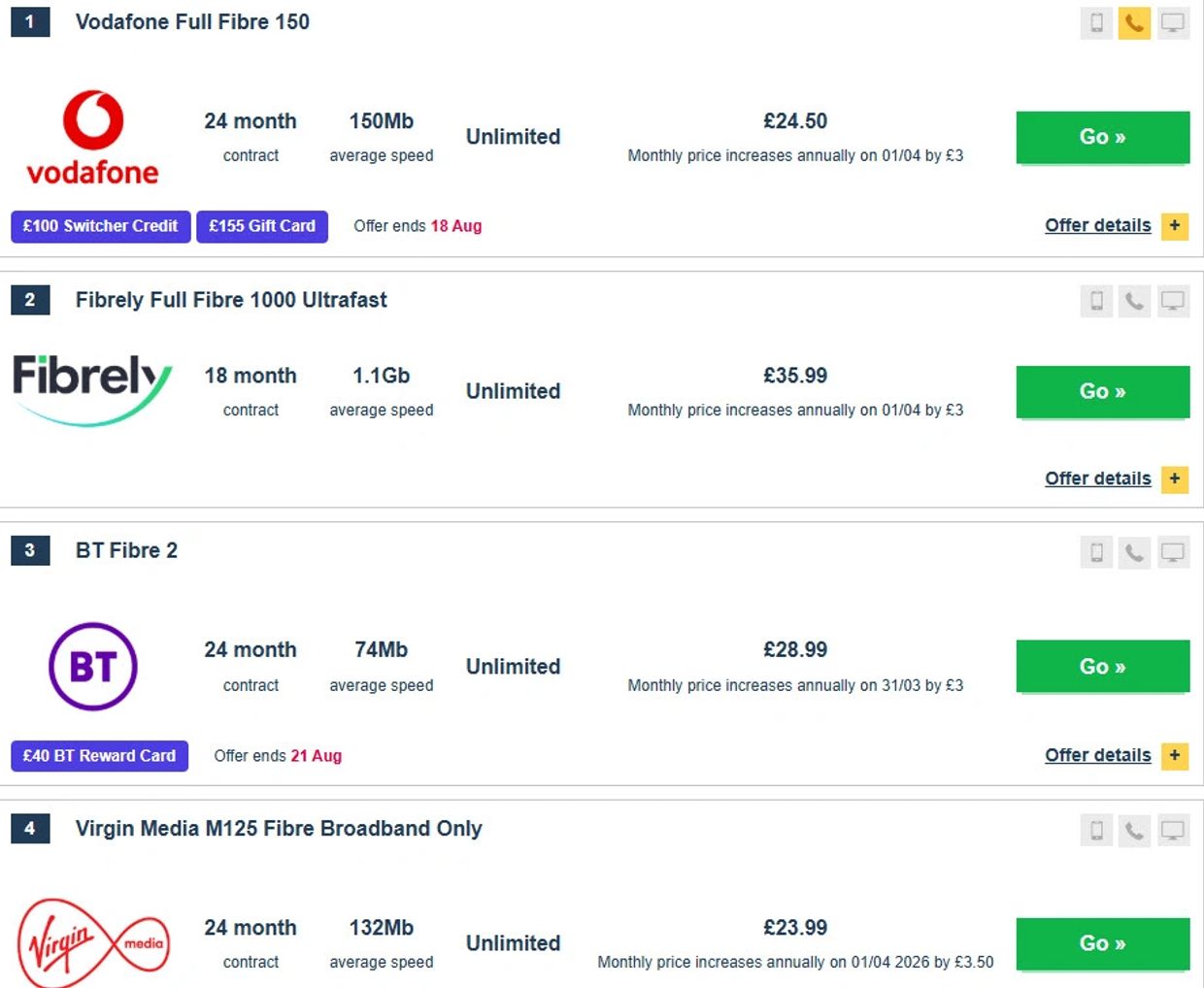1204x988 pixels.
Task: Click the TV icon on Vodafone listing
Action: 1173,23
